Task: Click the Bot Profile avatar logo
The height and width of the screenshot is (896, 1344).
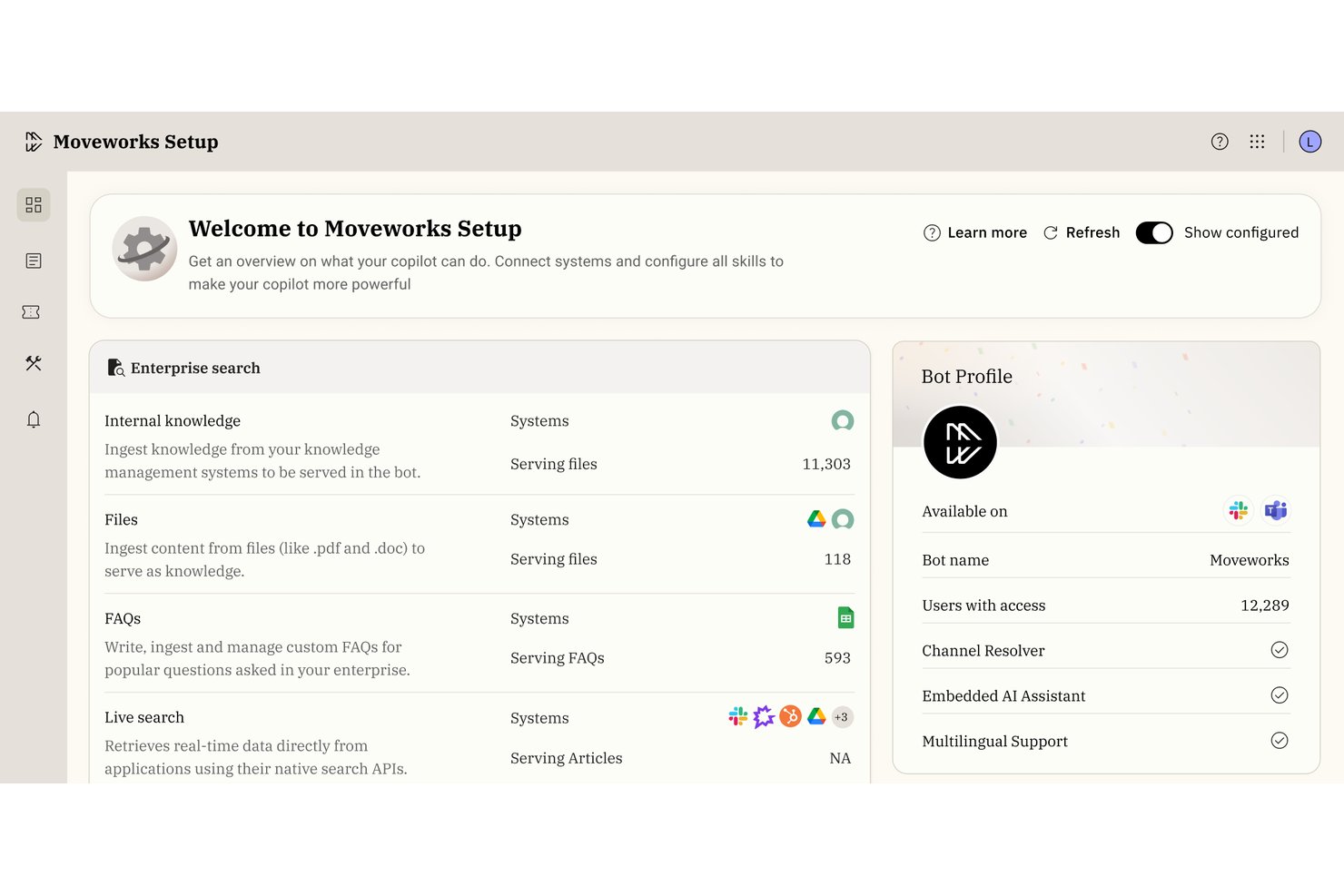Action: [x=960, y=442]
